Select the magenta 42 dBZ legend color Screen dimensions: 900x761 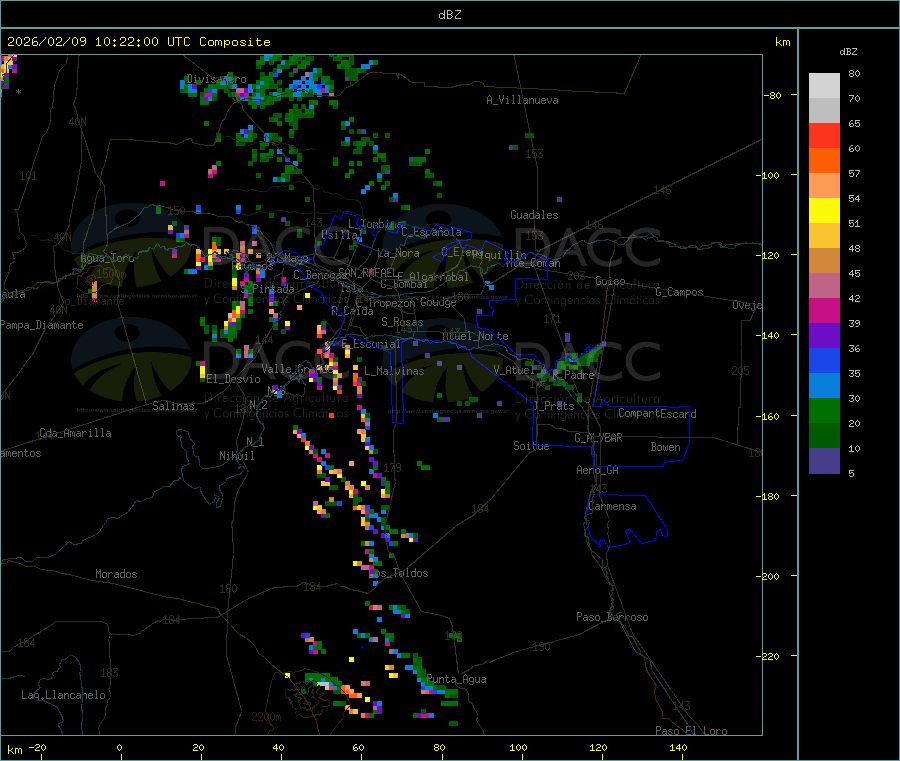[824, 310]
